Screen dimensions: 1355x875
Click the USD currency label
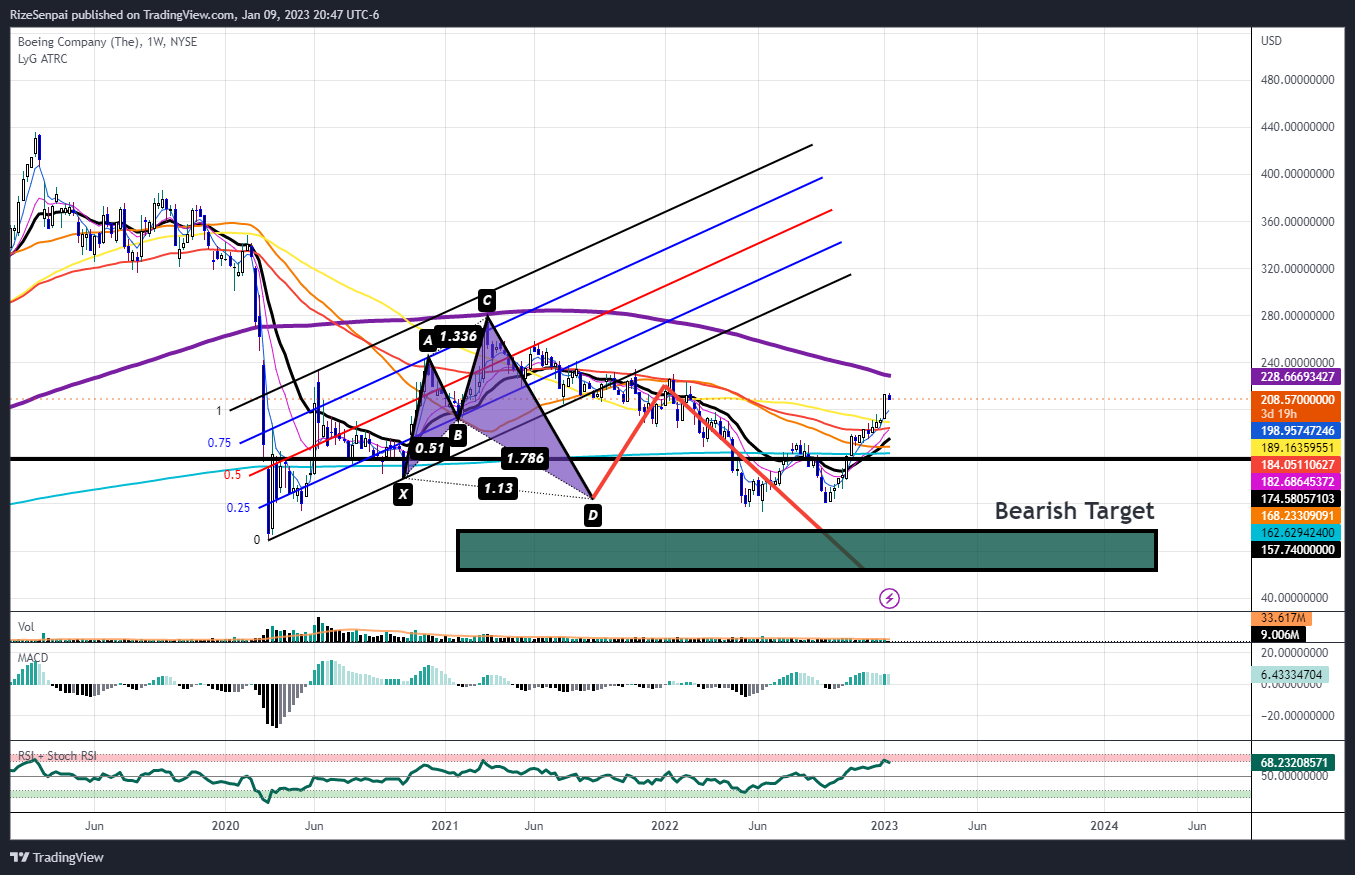1272,41
